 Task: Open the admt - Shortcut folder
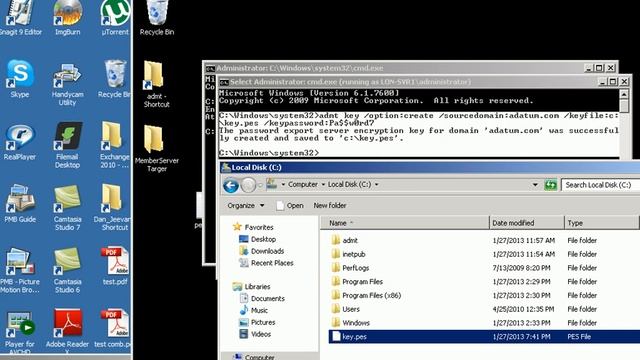pos(156,84)
